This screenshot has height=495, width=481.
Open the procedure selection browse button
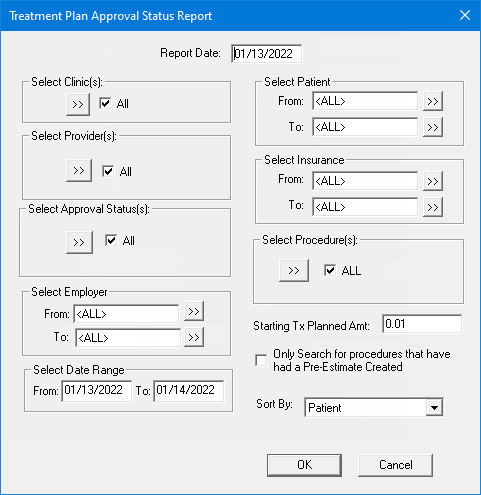click(294, 270)
